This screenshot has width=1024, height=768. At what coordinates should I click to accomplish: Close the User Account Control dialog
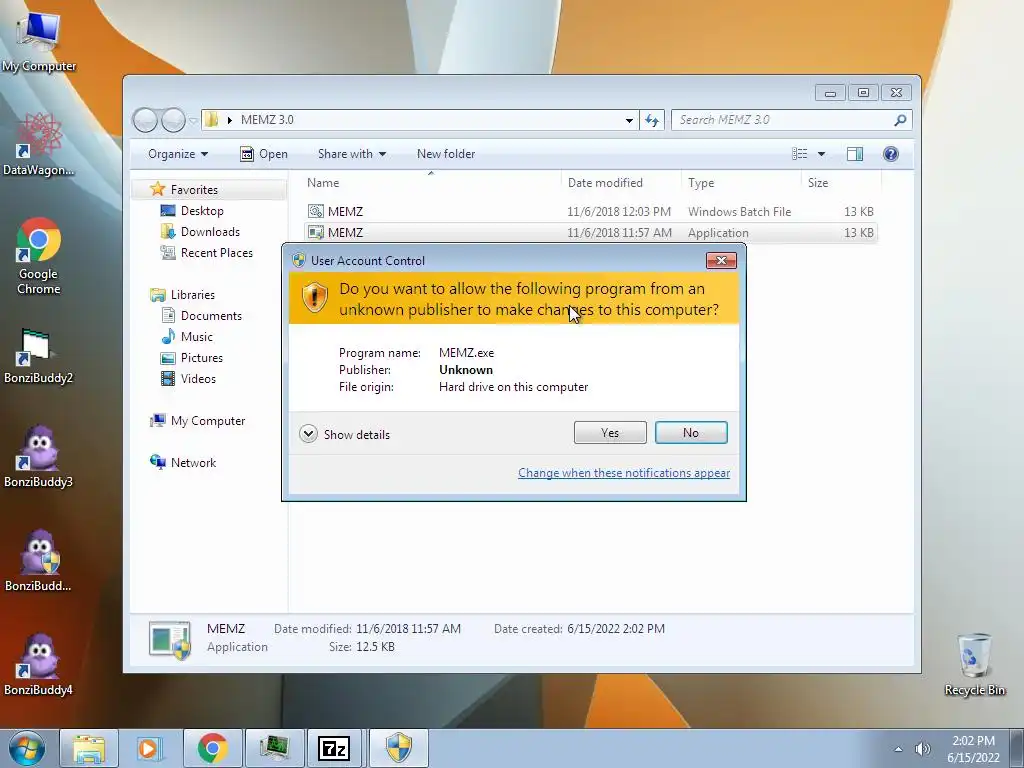[721, 261]
